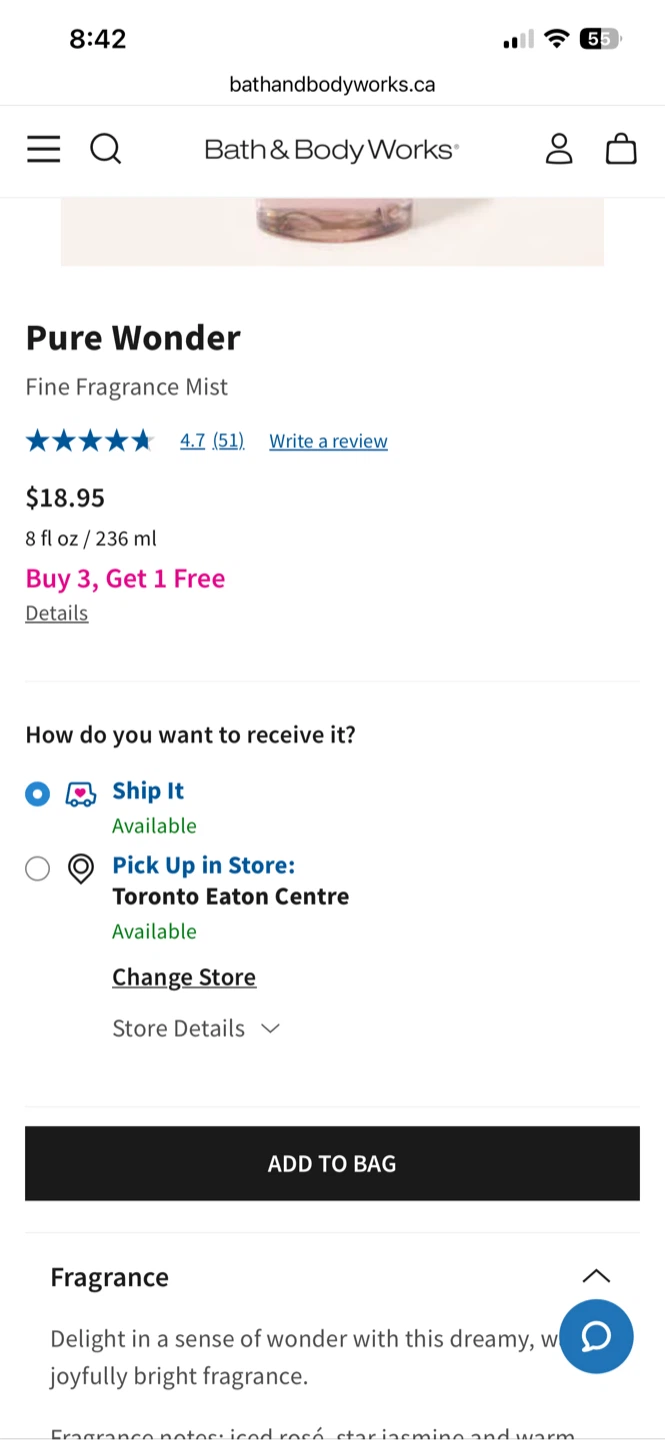This screenshot has height=1440, width=665.
Task: Tap the bathandbodyworks.ca address bar
Action: (x=332, y=84)
